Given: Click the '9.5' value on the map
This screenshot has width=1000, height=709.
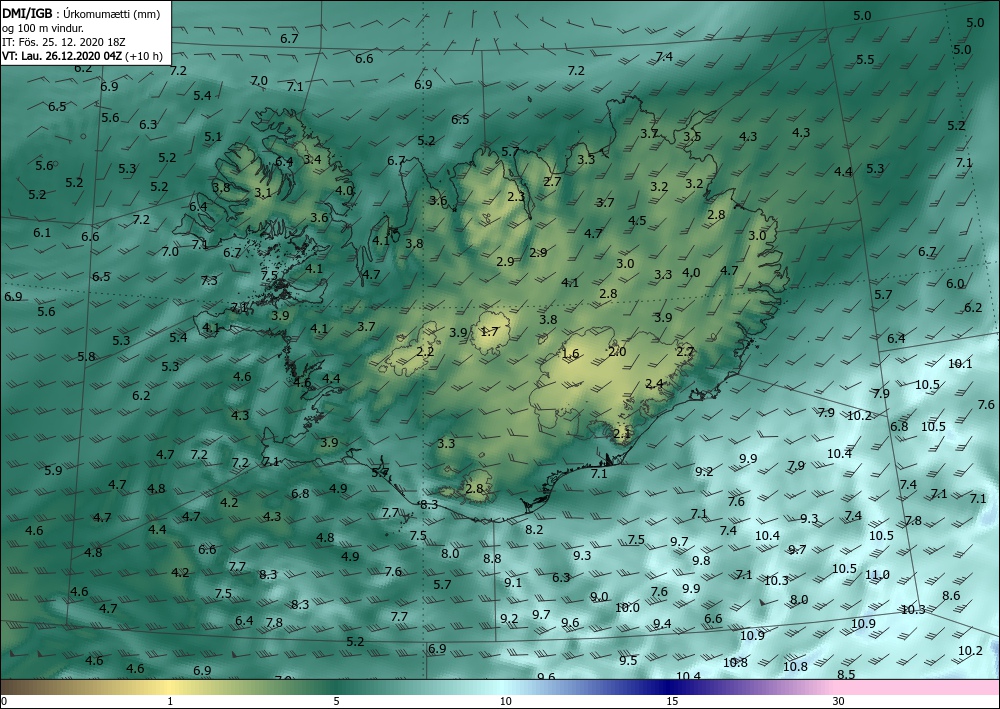Looking at the screenshot, I should pyautogui.click(x=628, y=660).
